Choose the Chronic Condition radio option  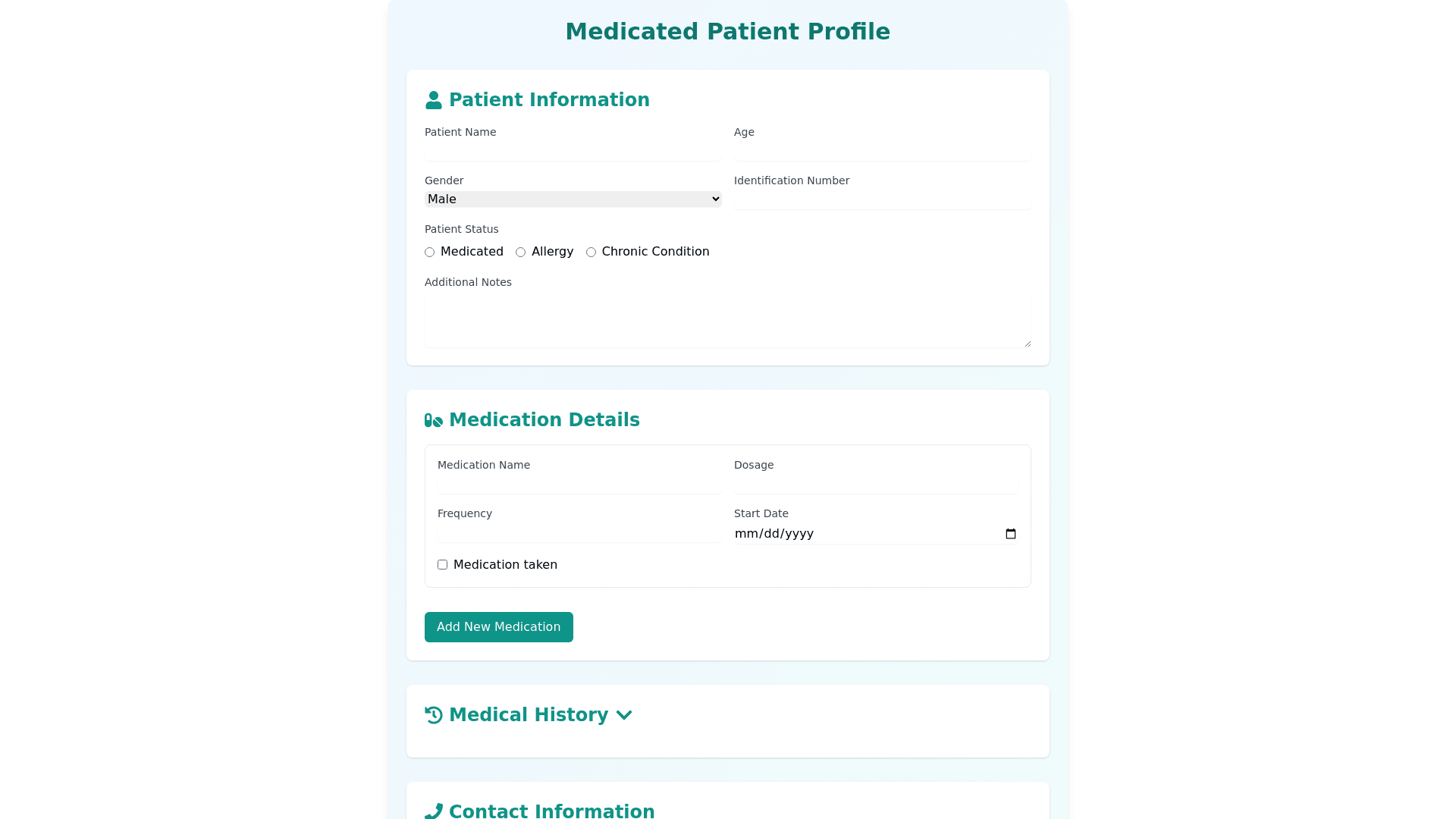click(591, 253)
